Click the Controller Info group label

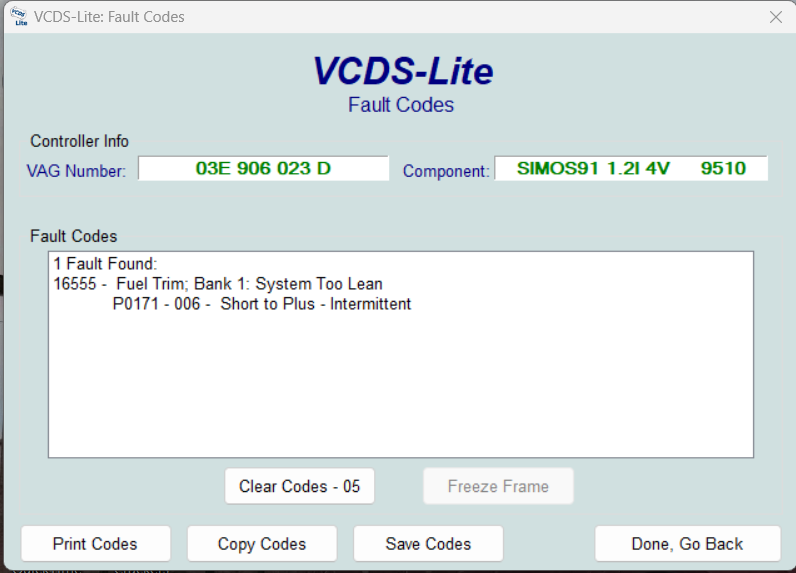click(x=79, y=141)
